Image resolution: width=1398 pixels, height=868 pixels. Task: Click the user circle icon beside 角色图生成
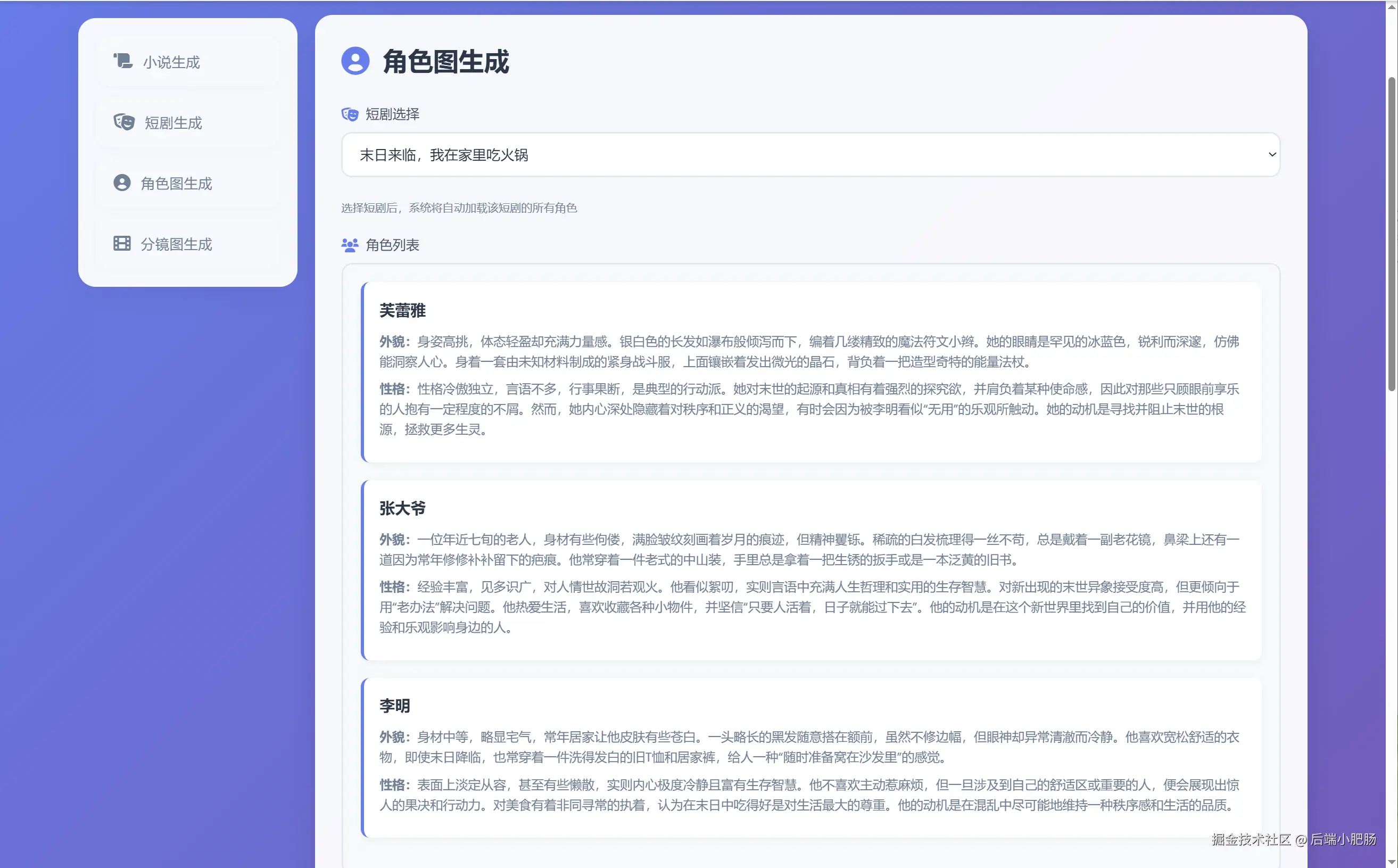[122, 183]
